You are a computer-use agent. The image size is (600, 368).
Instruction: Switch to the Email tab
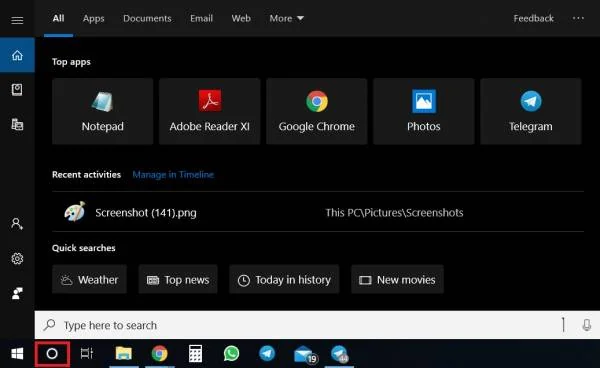201,18
